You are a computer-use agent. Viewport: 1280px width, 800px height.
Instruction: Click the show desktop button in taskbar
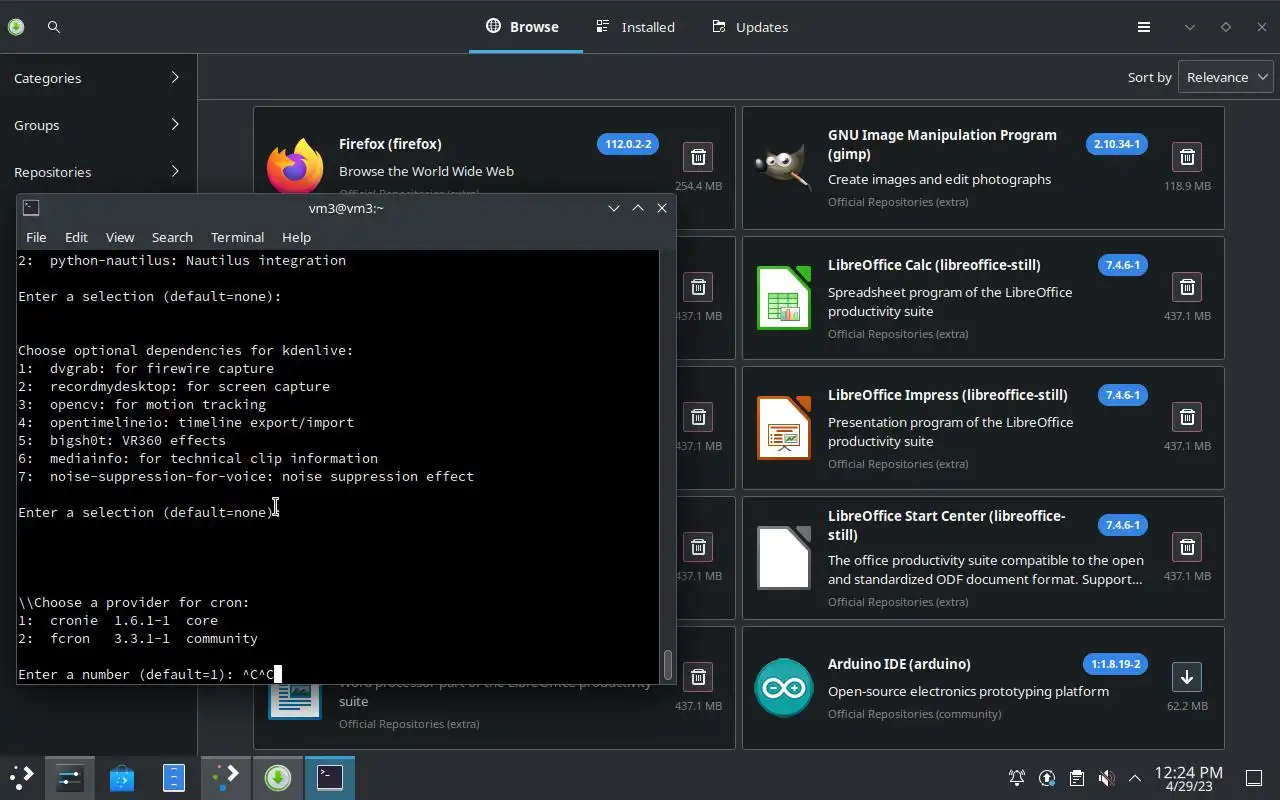(x=1254, y=778)
